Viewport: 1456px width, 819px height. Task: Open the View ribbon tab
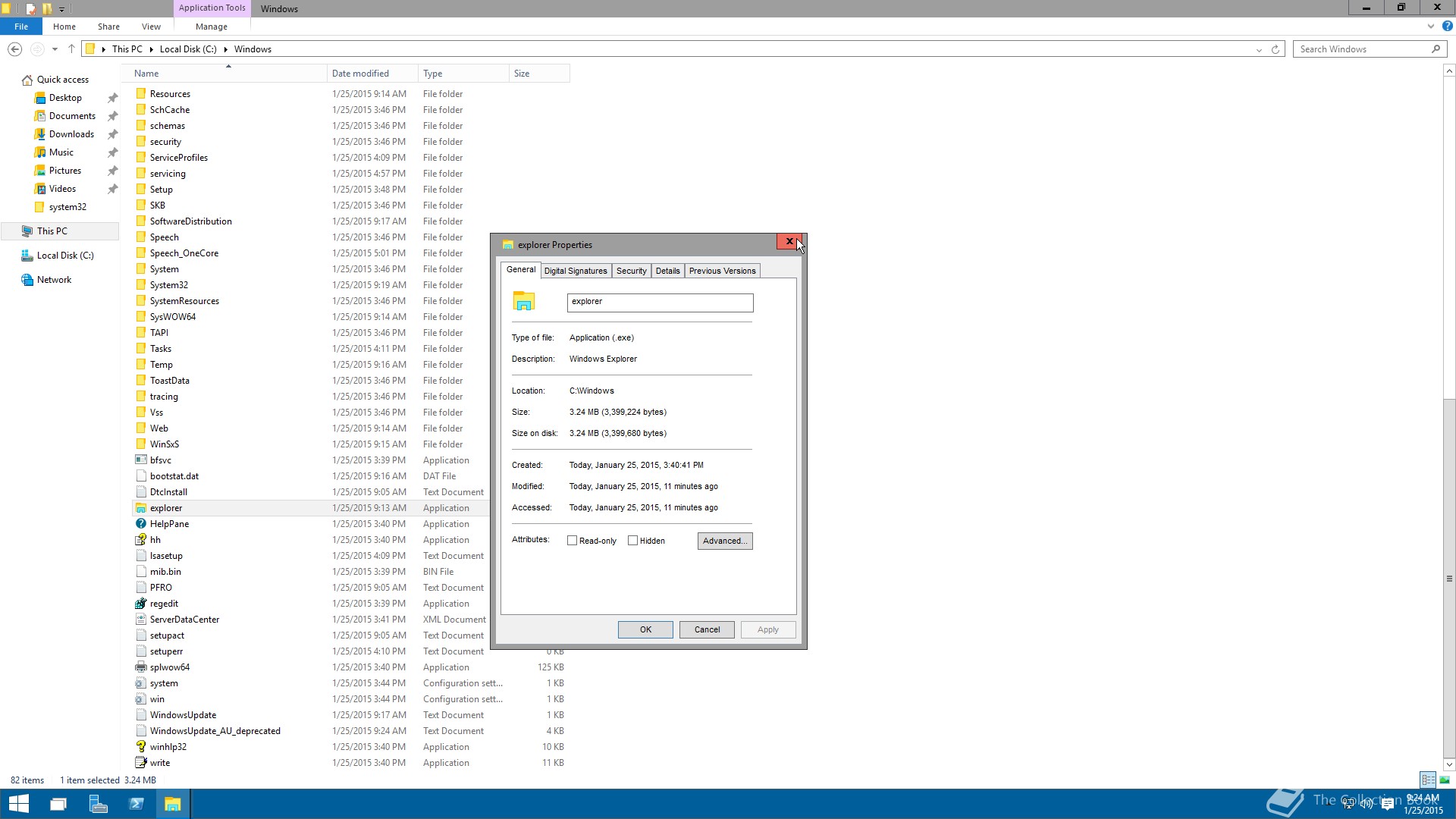pos(151,27)
